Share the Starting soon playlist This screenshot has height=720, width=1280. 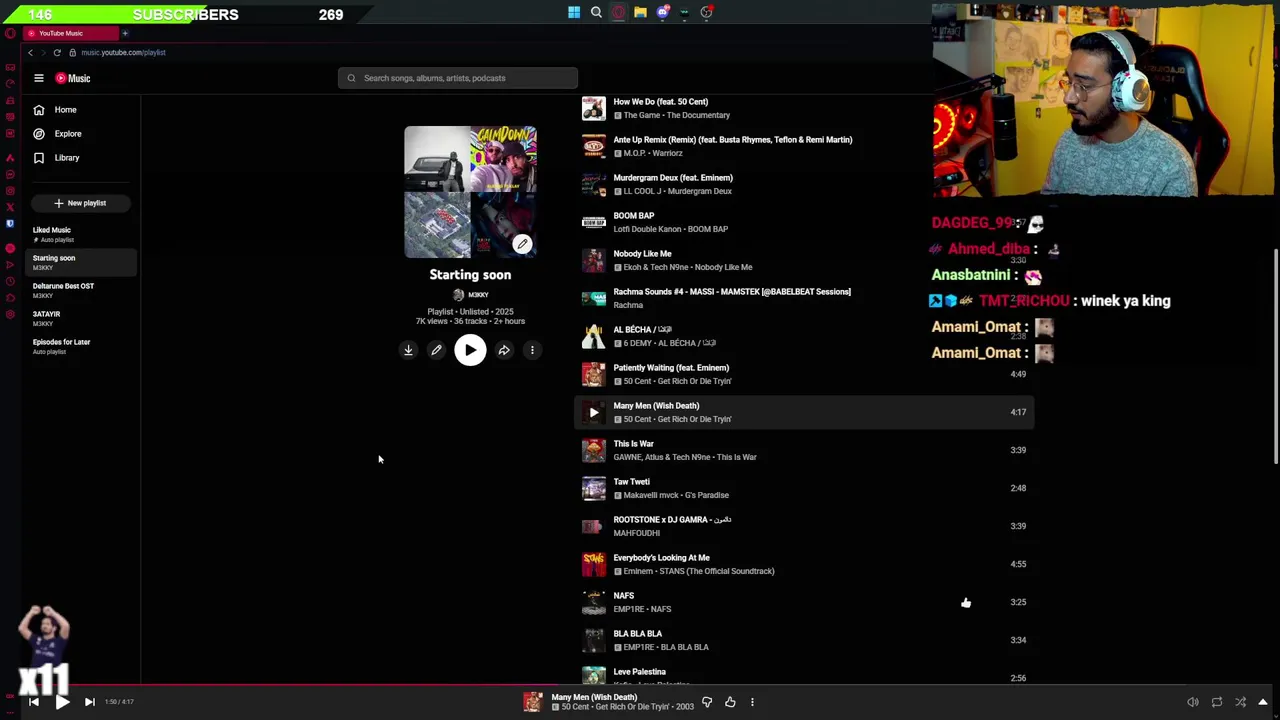click(504, 350)
